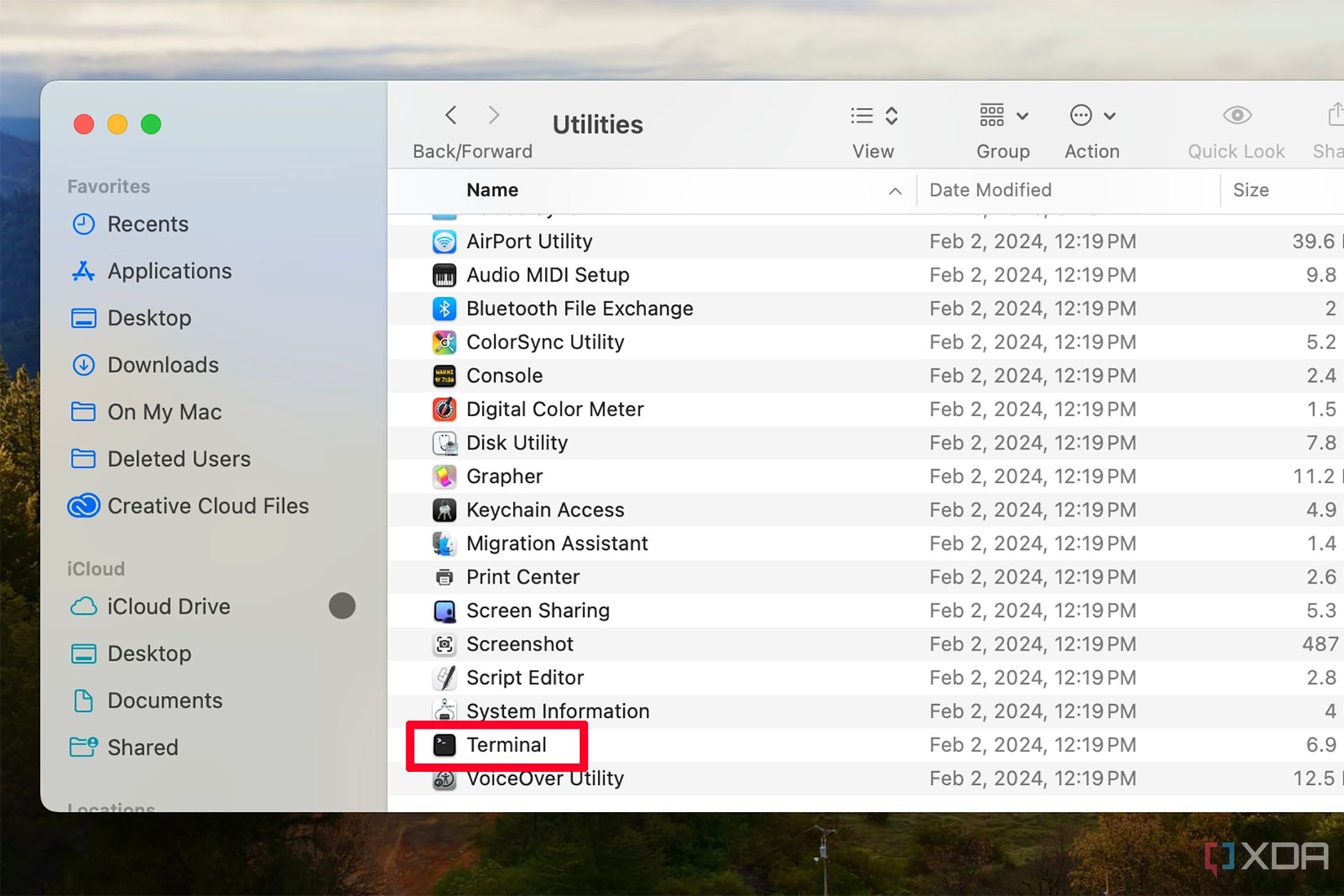Select the Script Editor icon

click(x=444, y=678)
